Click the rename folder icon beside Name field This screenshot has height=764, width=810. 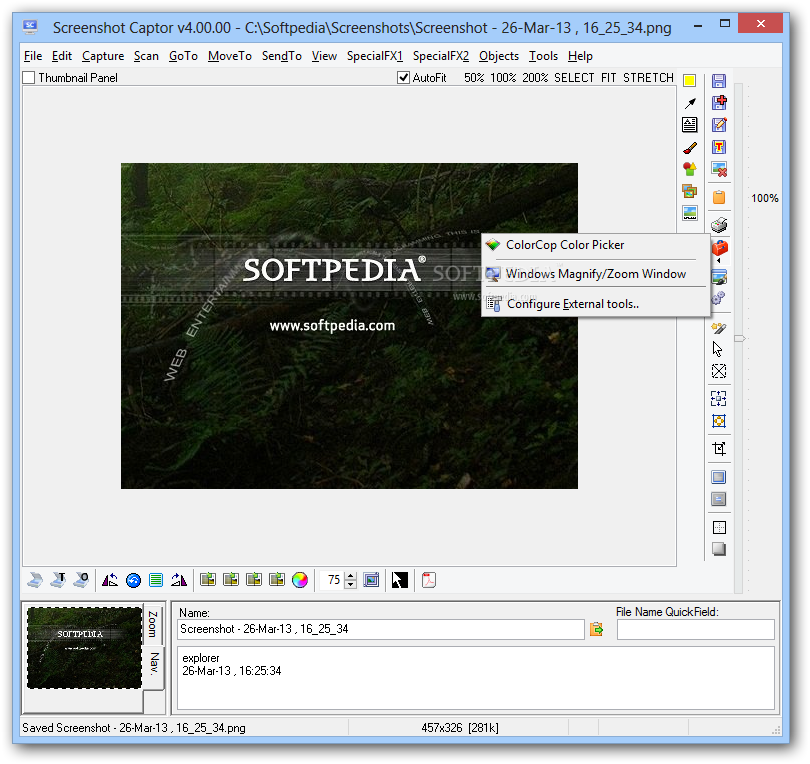pos(596,629)
